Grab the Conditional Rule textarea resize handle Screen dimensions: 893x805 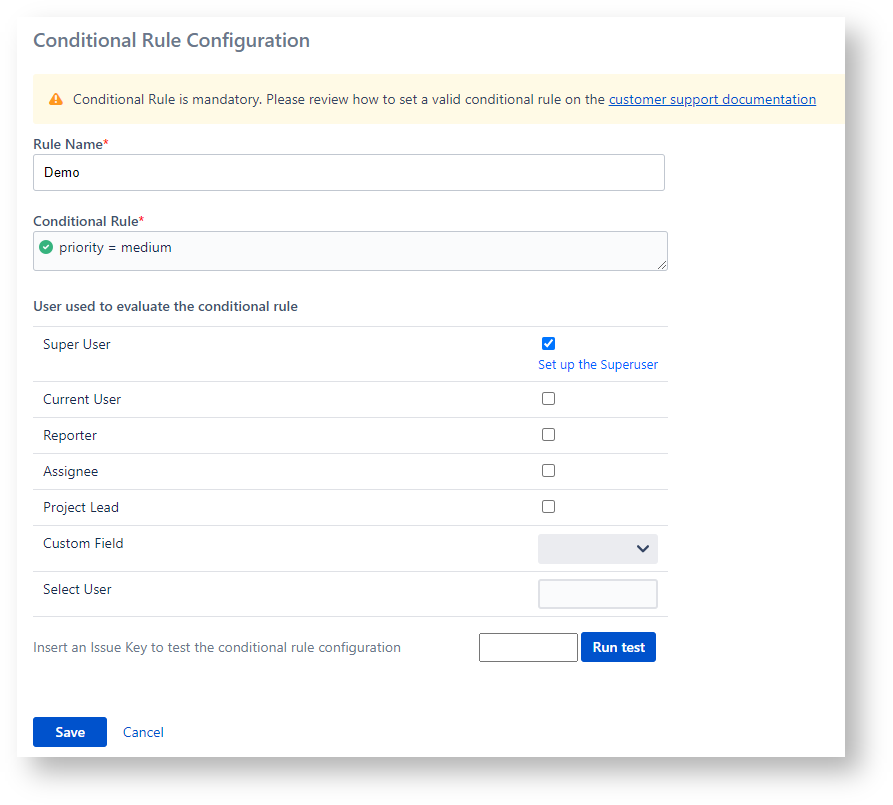(x=662, y=265)
